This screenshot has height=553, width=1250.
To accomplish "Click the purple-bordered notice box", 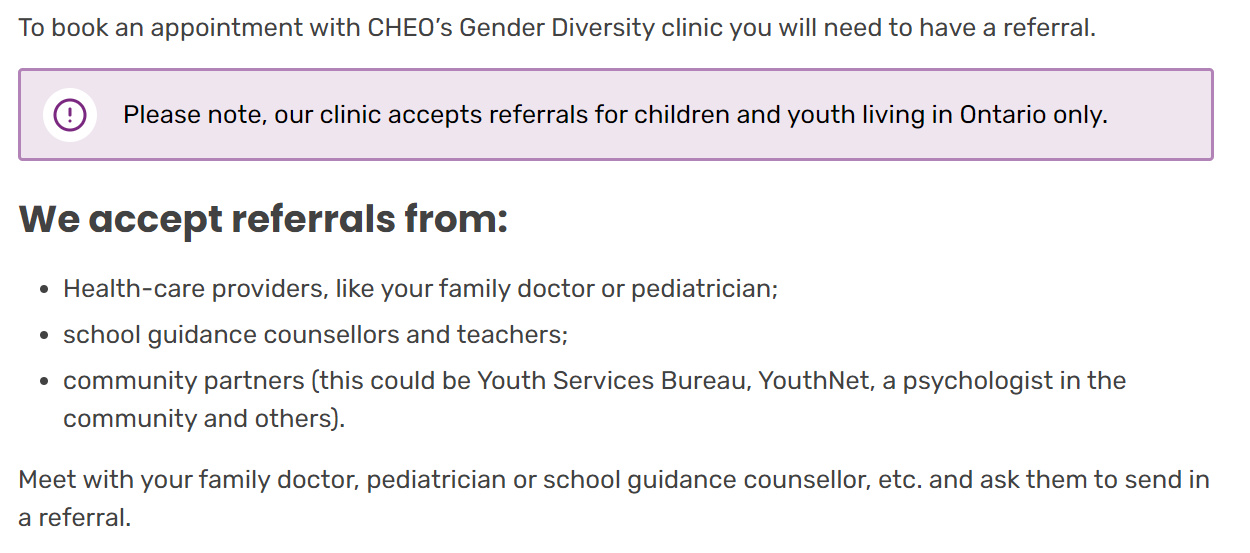I will point(616,115).
